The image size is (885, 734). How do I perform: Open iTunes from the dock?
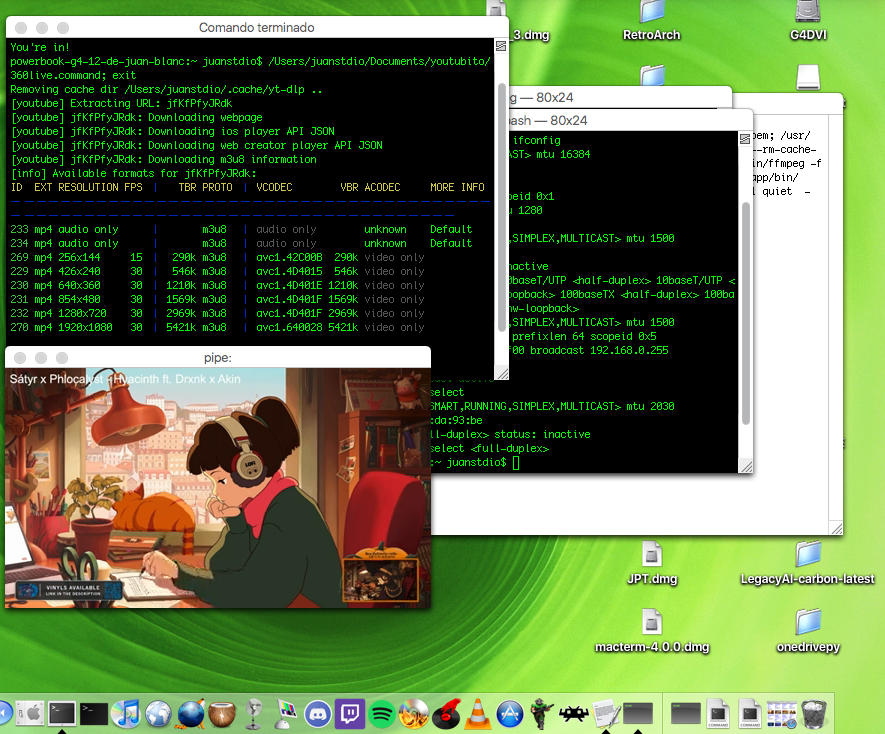(126, 713)
